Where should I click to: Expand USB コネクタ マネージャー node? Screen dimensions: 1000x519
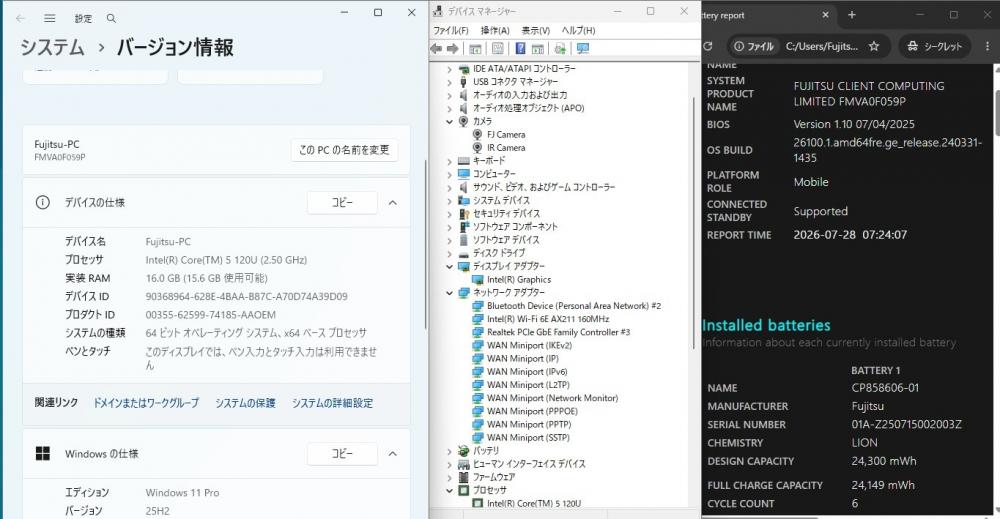click(449, 82)
